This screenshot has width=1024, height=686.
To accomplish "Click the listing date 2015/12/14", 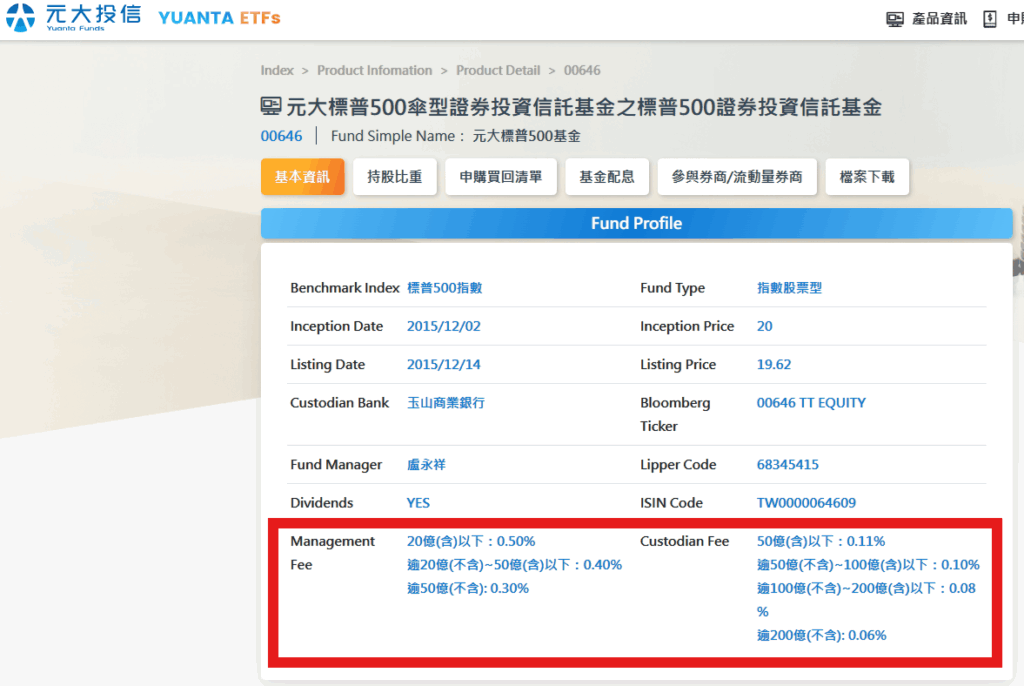I will coord(443,364).
